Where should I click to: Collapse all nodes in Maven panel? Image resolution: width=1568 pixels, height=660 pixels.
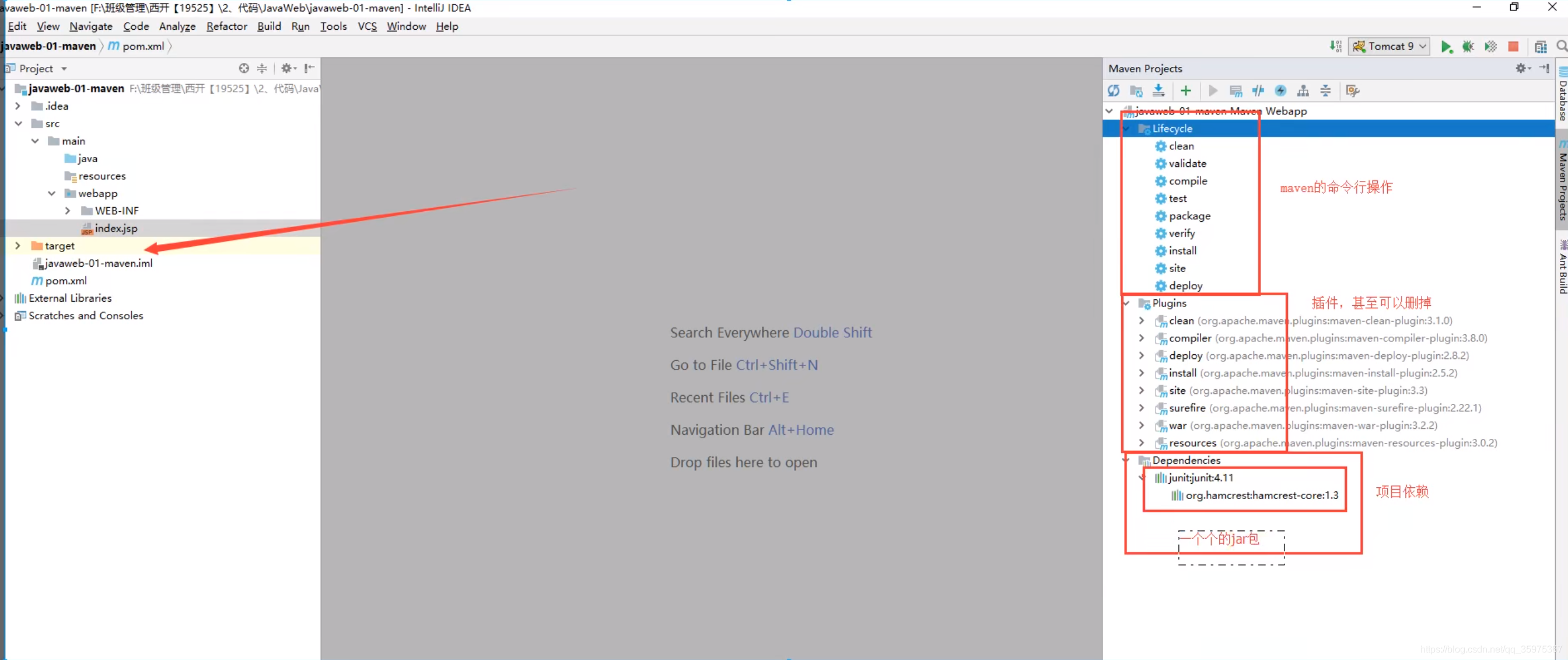pos(1325,90)
